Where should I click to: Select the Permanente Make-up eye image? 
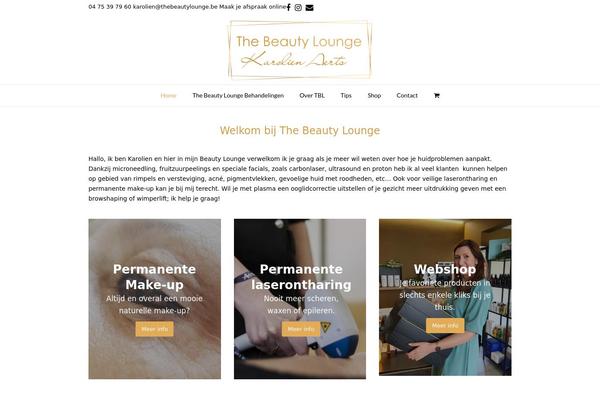point(155,299)
